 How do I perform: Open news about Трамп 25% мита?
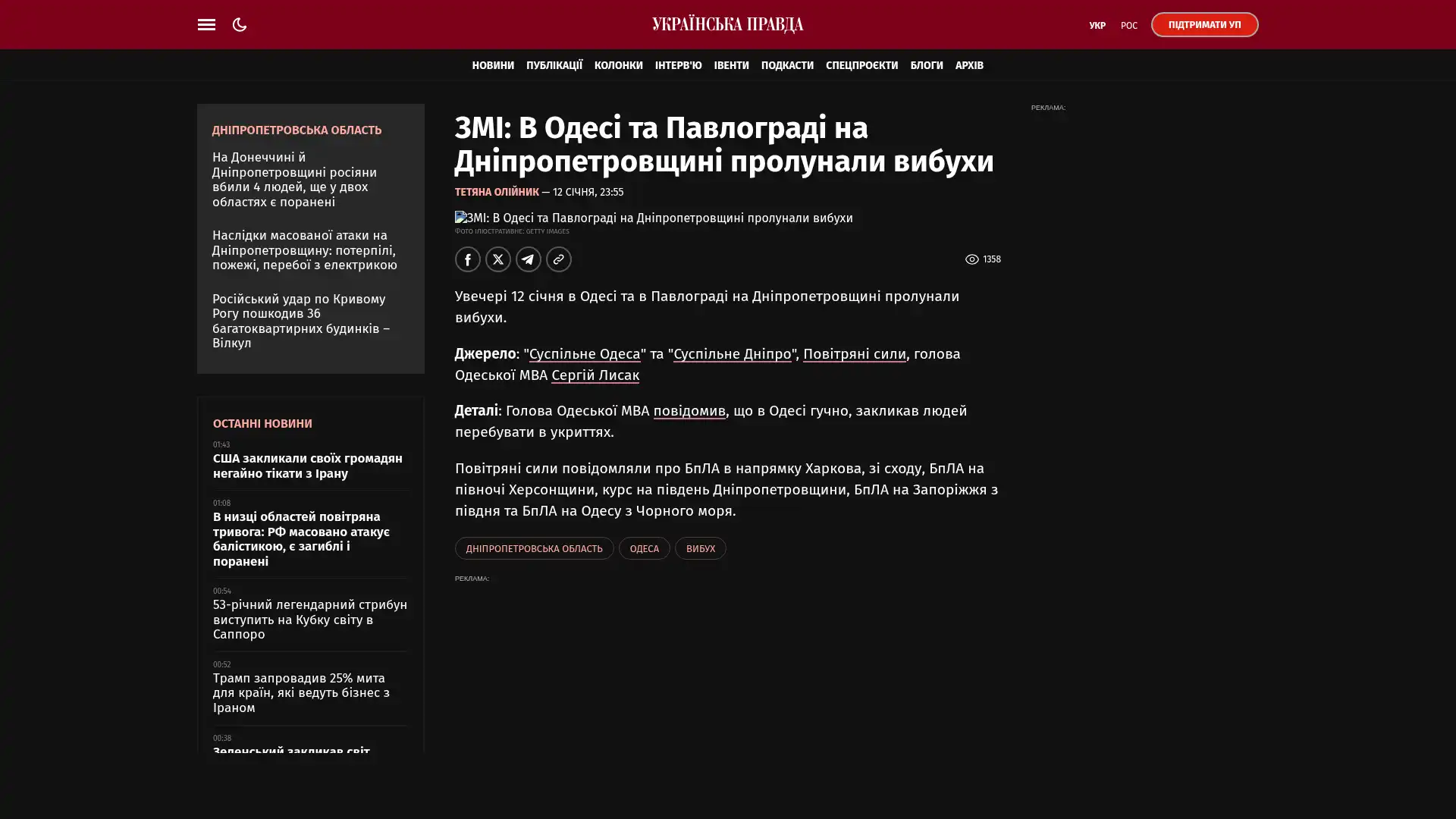tap(301, 692)
